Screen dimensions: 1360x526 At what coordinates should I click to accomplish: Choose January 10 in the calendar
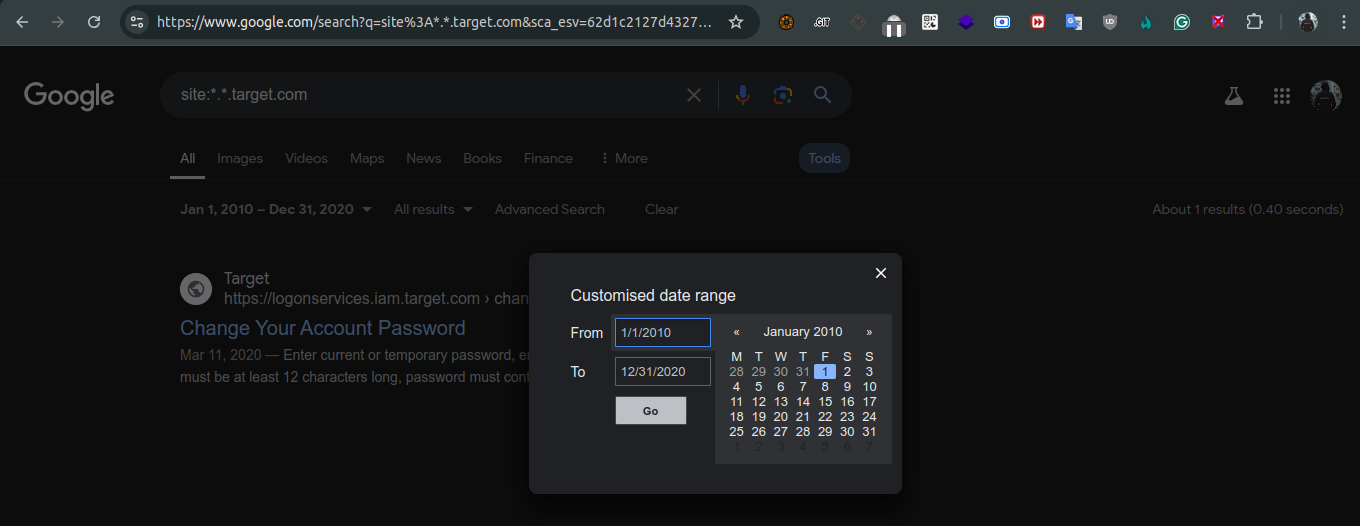[869, 386]
